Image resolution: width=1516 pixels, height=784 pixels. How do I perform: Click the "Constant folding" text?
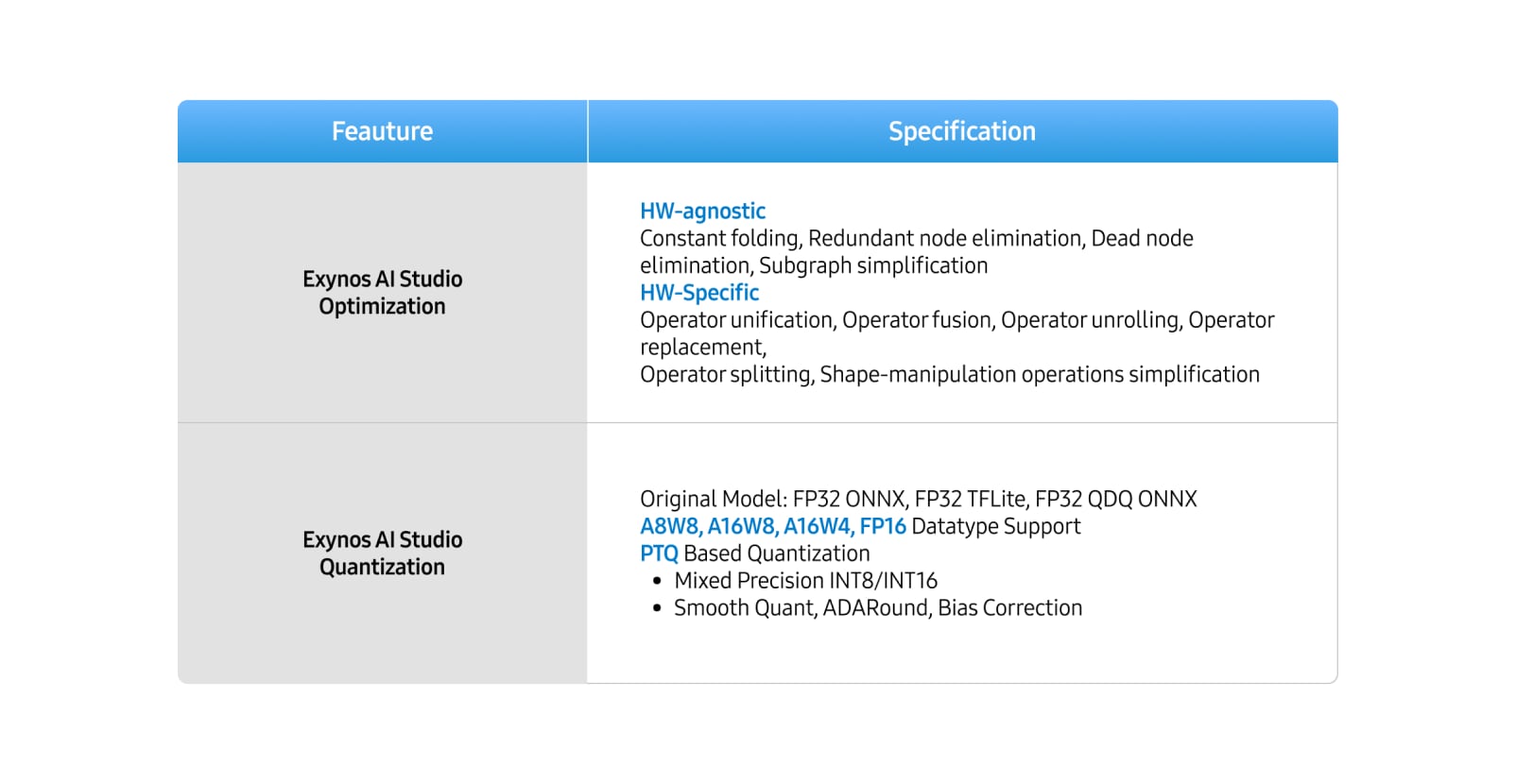[719, 238]
